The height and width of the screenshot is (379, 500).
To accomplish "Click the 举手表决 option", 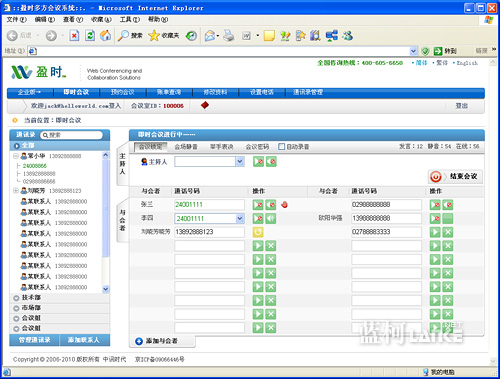I will 221,147.
